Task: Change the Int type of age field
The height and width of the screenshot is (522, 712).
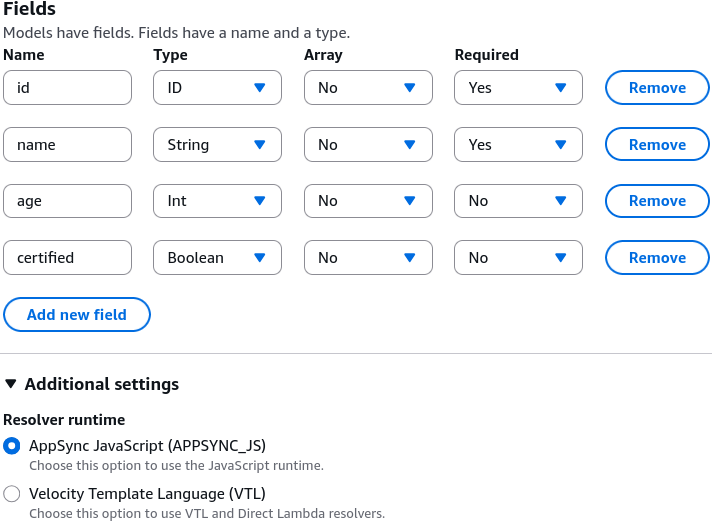Action: click(x=217, y=201)
